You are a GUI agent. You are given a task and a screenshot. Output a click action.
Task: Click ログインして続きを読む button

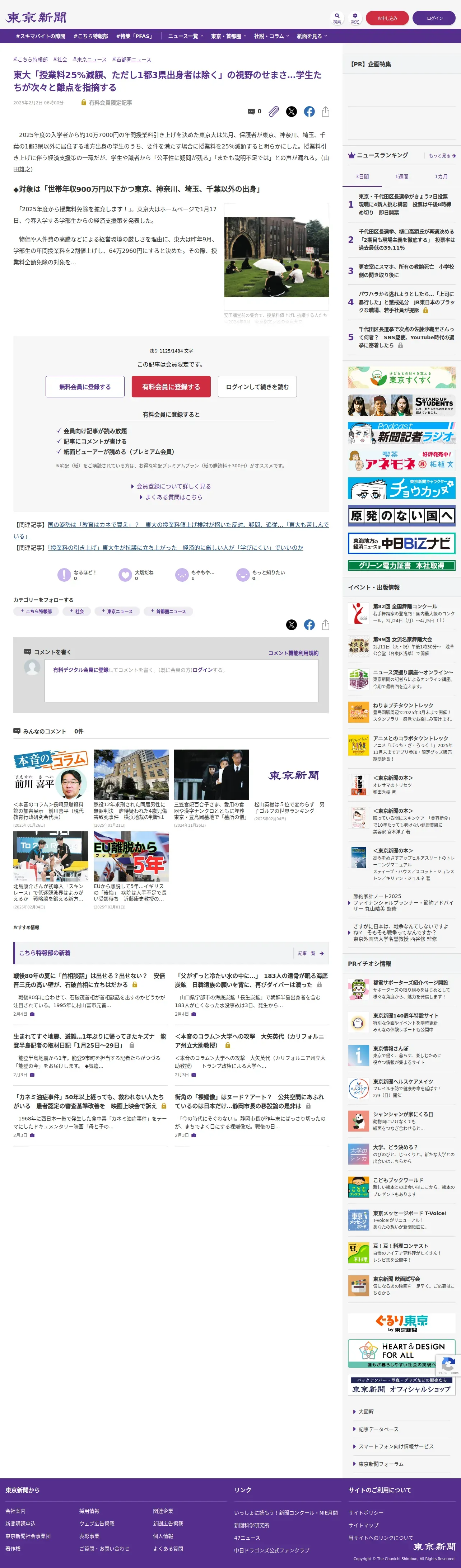257,387
